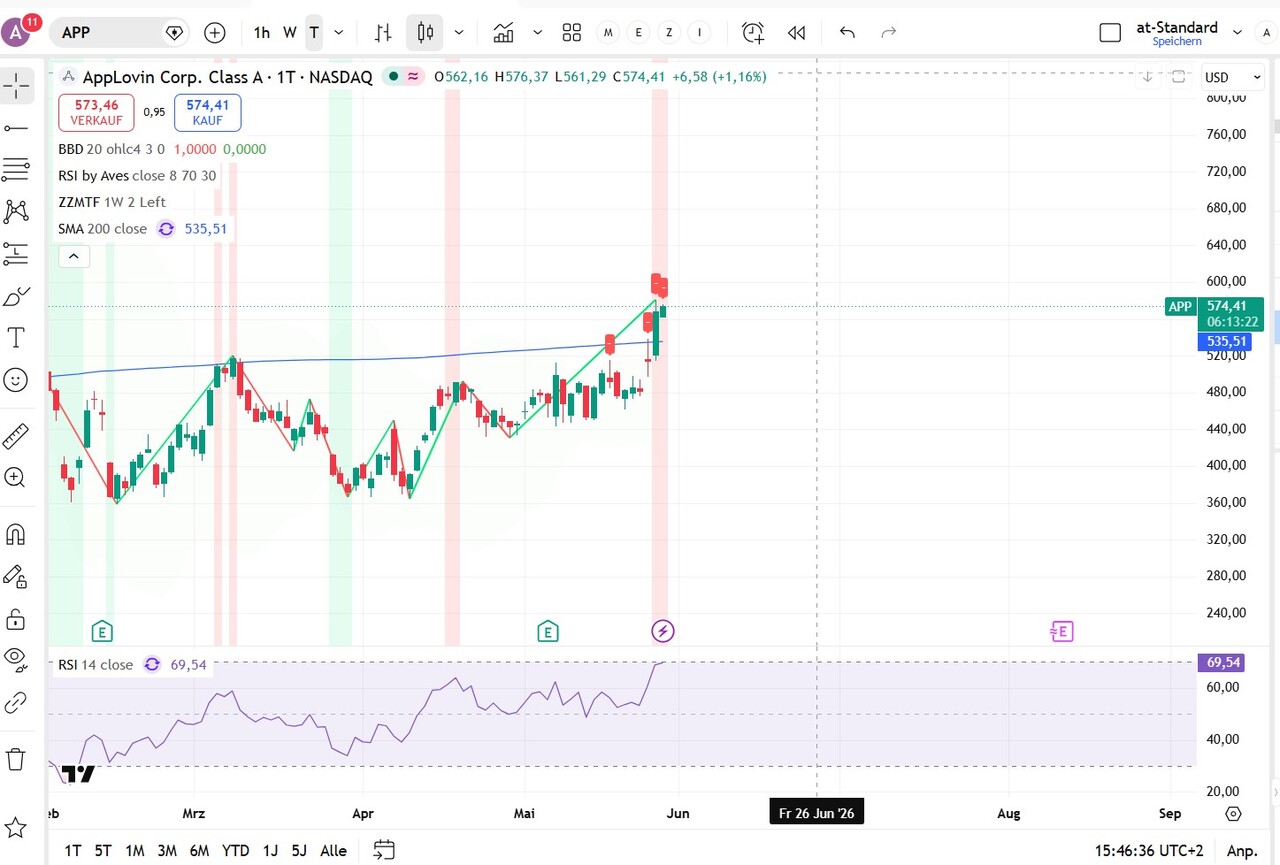The width and height of the screenshot is (1280, 865).
Task: Toggle hide all drawings eye icon
Action: coord(16,658)
